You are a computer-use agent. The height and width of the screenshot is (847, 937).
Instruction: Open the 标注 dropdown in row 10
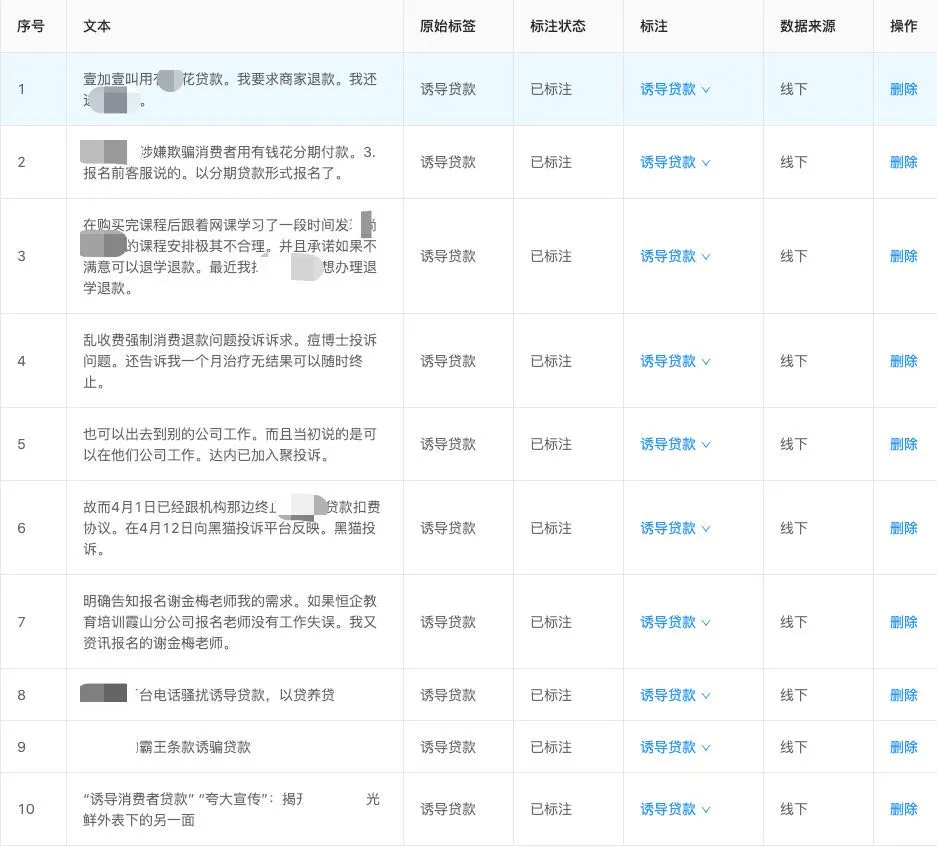point(675,809)
